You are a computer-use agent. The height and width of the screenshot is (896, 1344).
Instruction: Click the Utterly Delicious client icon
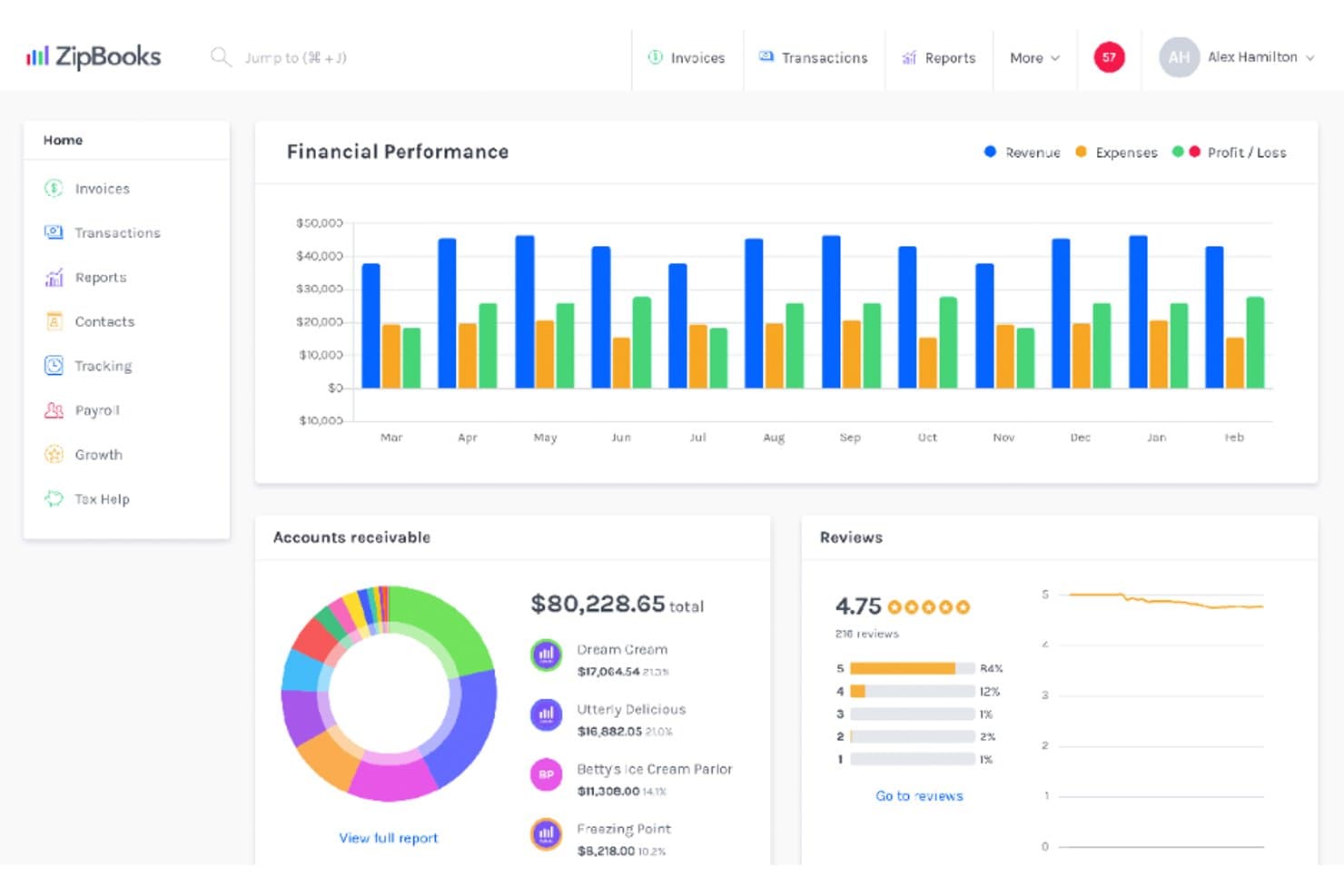coord(546,714)
